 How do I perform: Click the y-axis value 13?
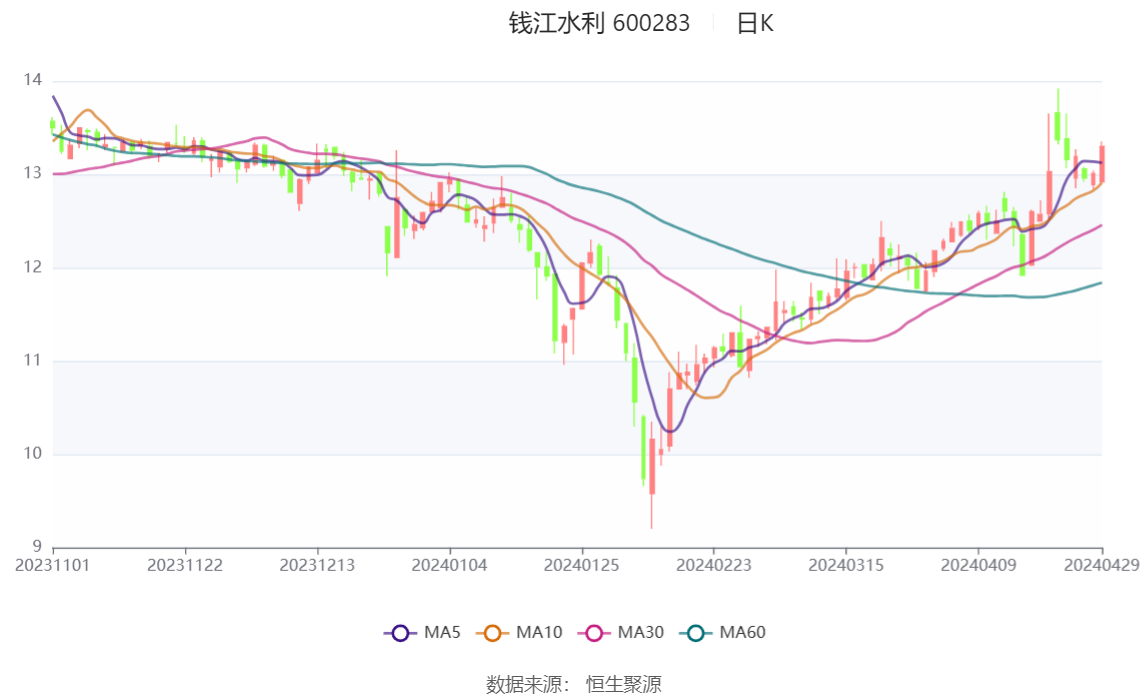pyautogui.click(x=33, y=173)
